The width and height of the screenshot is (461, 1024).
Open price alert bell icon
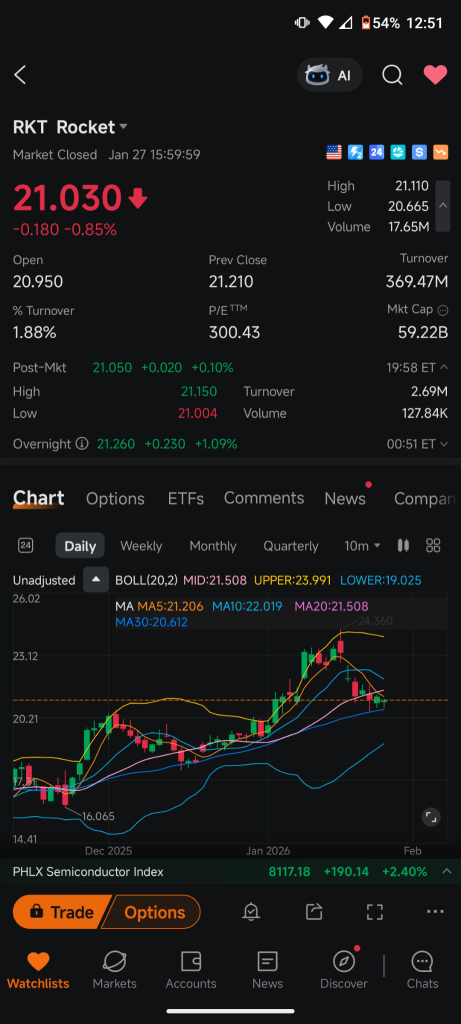tap(251, 912)
